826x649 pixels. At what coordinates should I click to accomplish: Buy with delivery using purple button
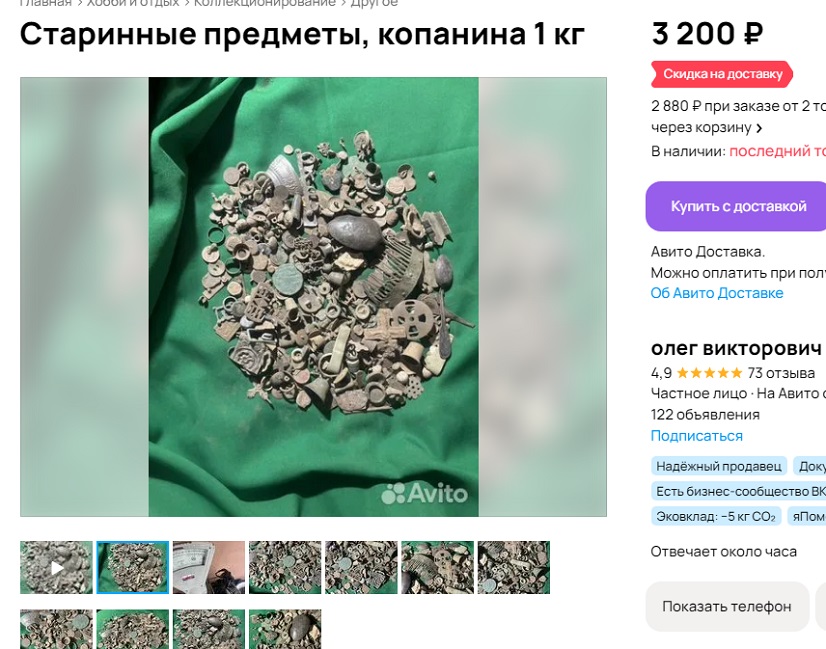coord(738,206)
